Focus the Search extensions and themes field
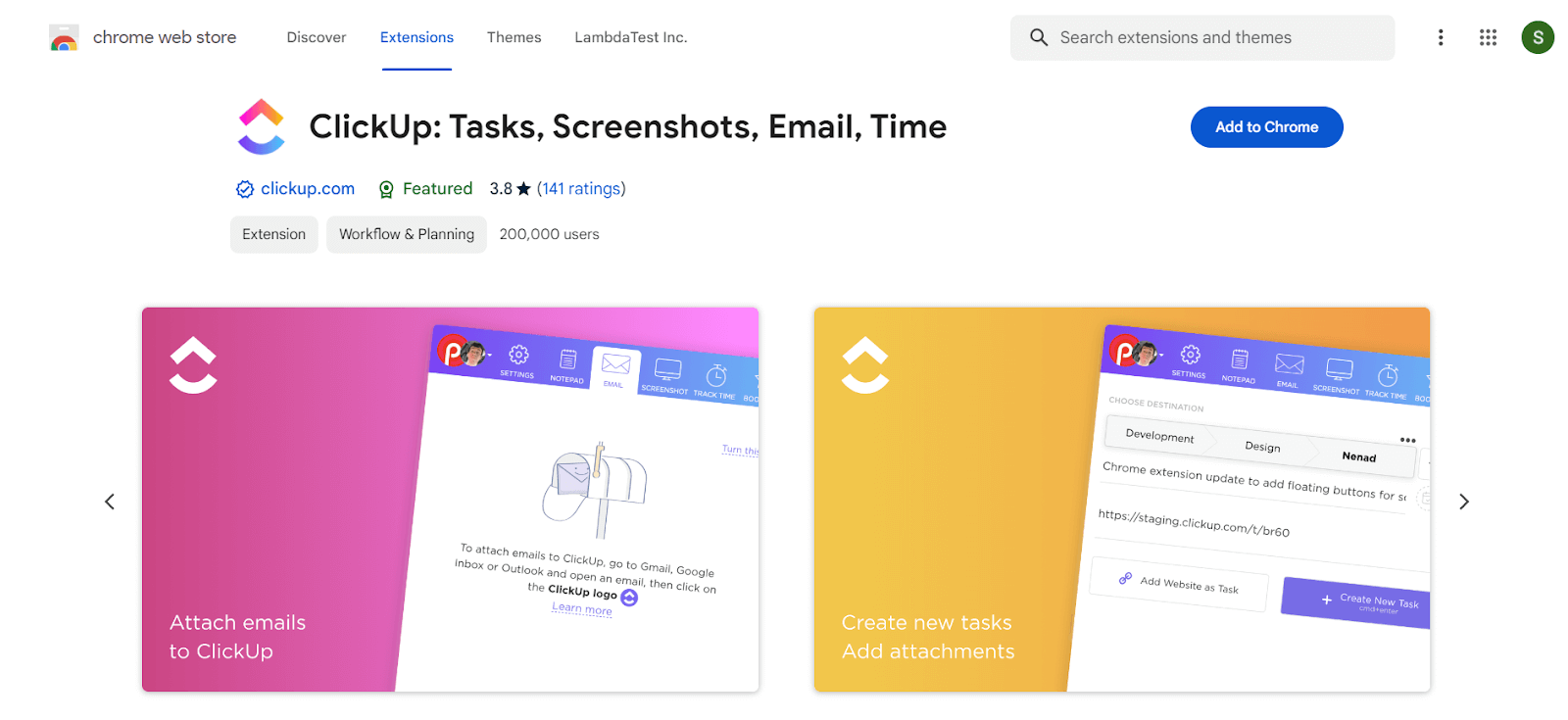Viewport: 1568px width, 720px height. coord(1202,37)
